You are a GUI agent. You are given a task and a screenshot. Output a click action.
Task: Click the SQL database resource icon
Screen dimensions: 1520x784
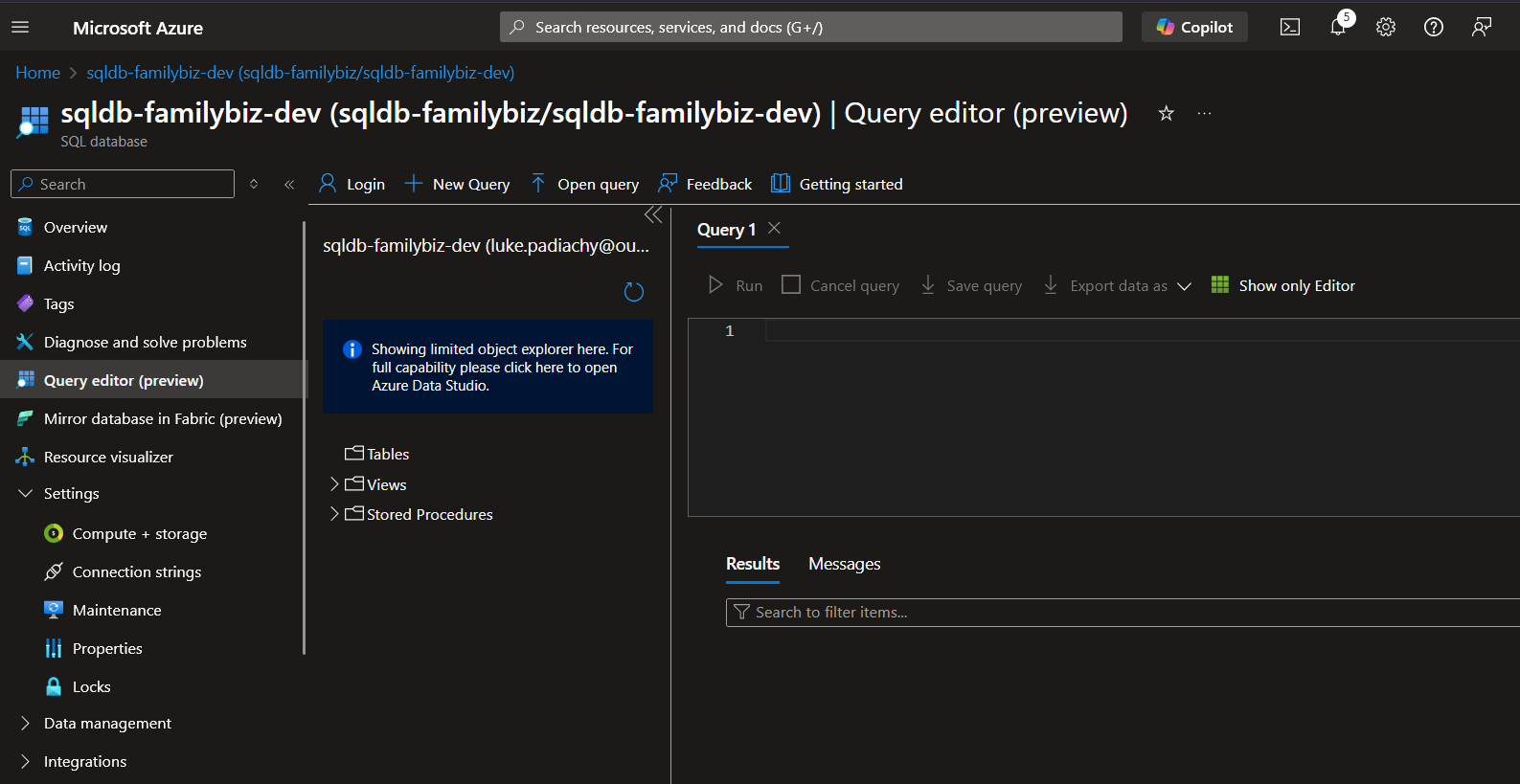(x=33, y=122)
